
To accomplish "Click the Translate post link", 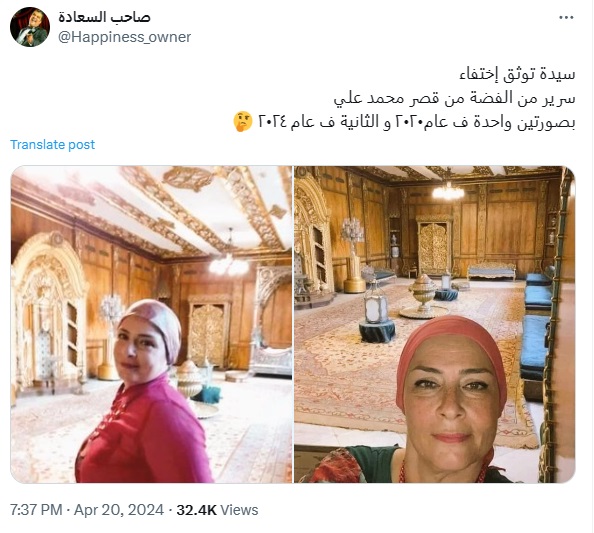I will coord(52,145).
